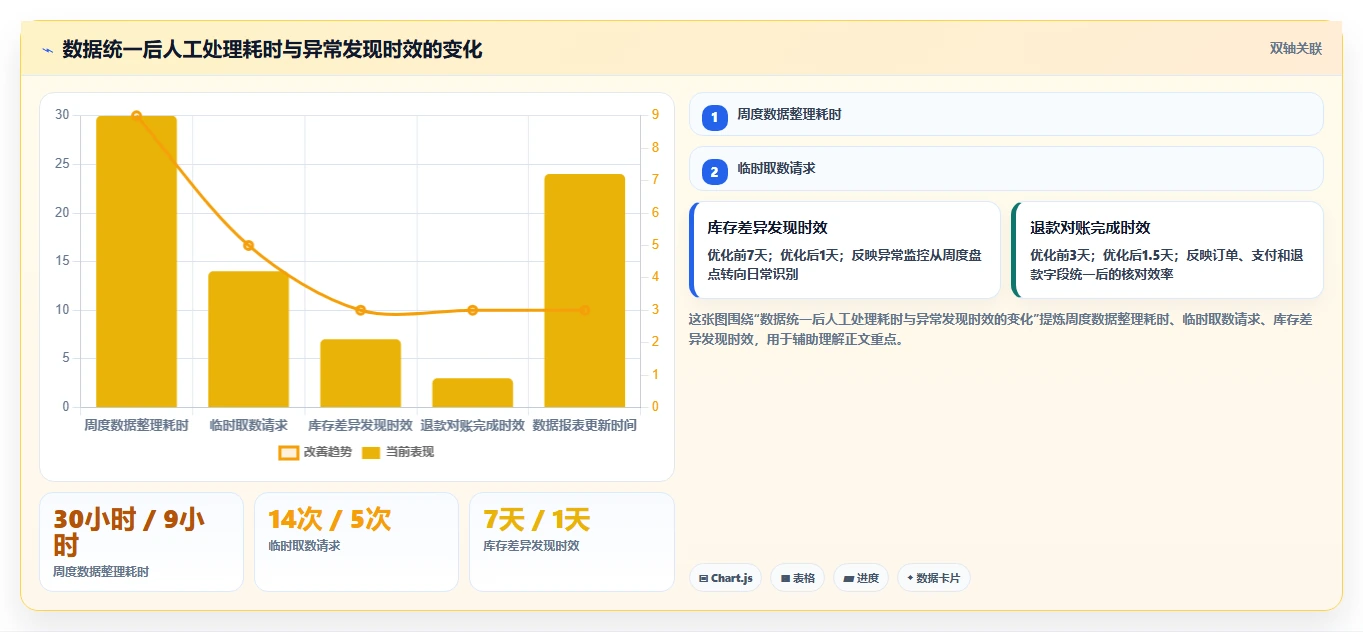Click the 临时取数请求 bar in chart
Image resolution: width=1363 pixels, height=632 pixels.
248,339
